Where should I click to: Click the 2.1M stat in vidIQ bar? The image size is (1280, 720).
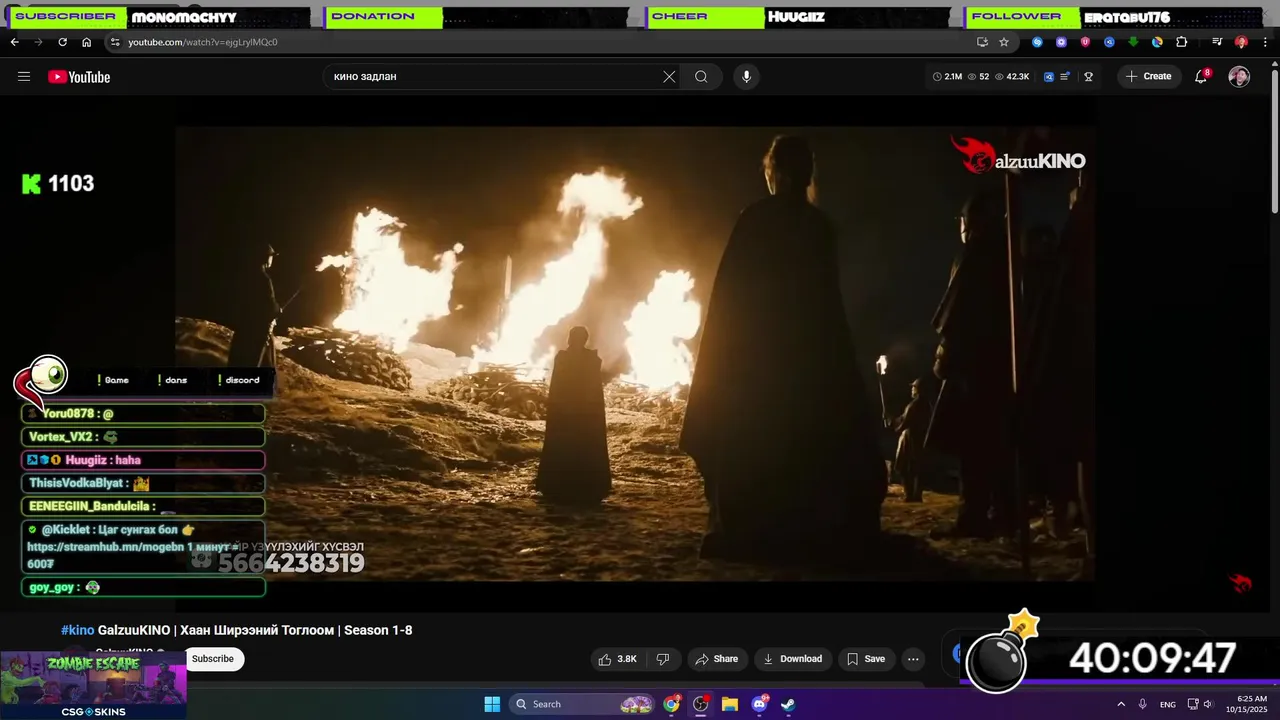[x=947, y=77]
